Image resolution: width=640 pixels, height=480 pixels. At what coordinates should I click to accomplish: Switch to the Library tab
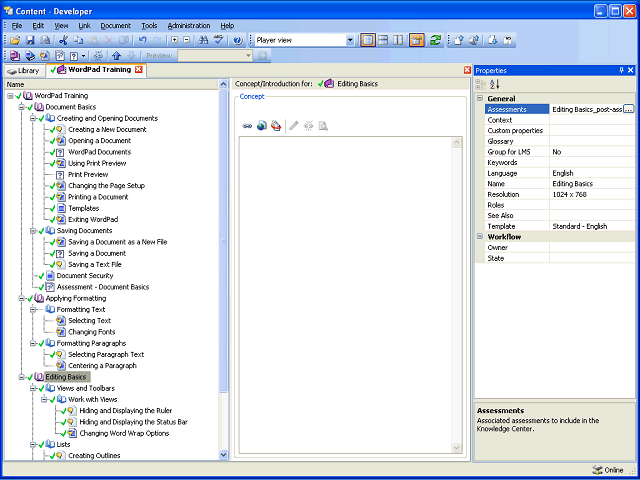pyautogui.click(x=24, y=71)
